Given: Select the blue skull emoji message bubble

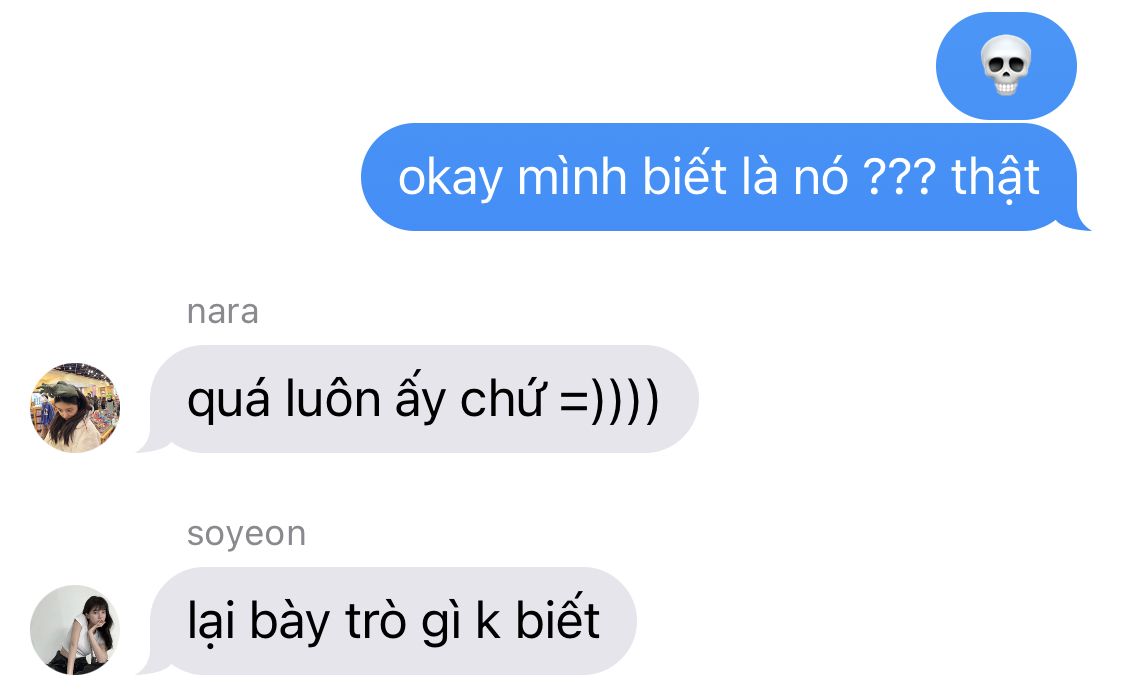Looking at the screenshot, I should [1006, 65].
